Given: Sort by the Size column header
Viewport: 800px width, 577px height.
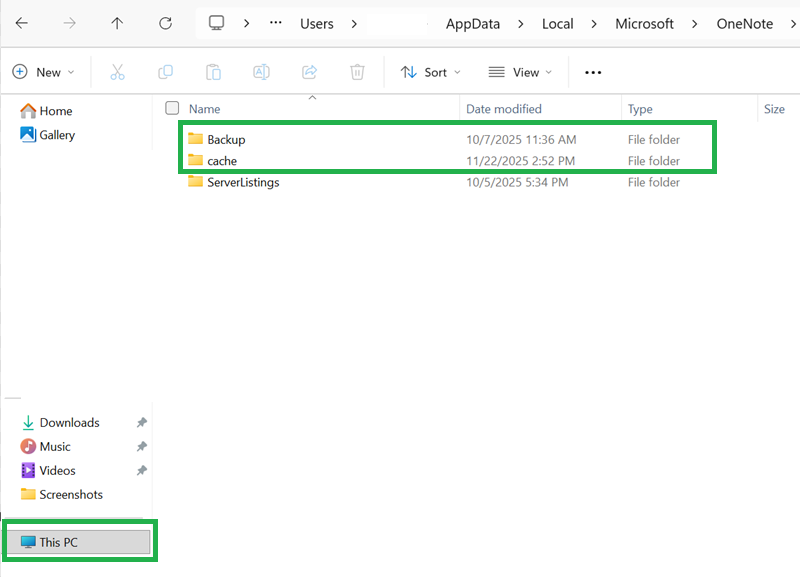Looking at the screenshot, I should tap(774, 109).
